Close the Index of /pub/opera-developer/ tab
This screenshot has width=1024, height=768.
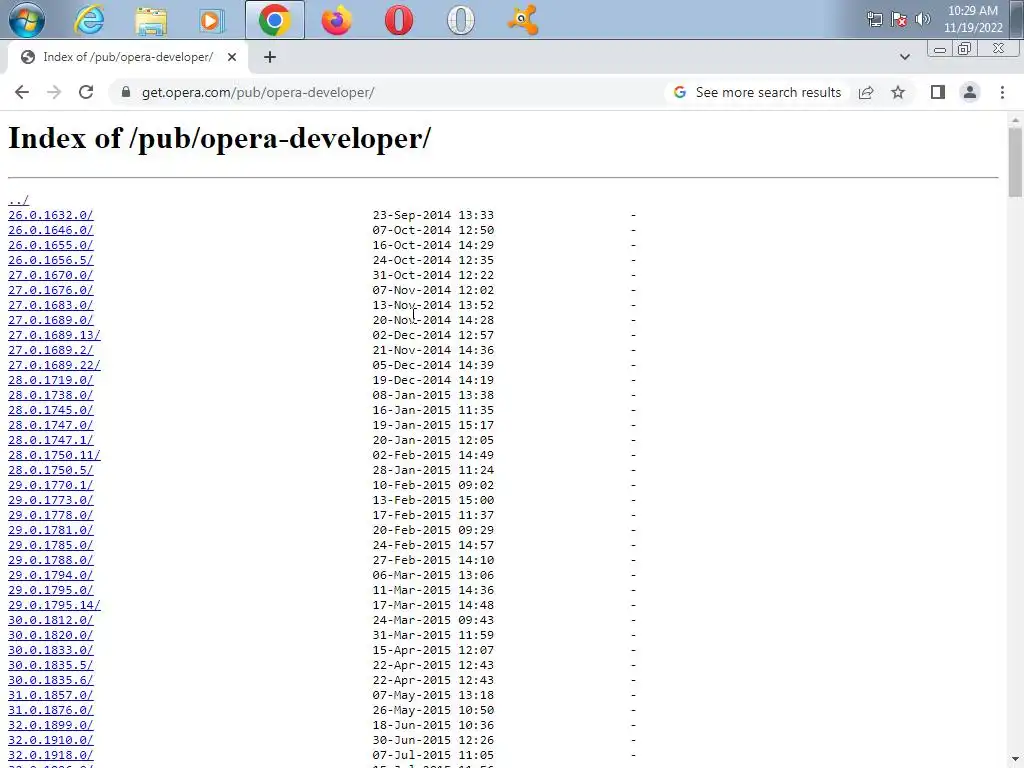[232, 57]
